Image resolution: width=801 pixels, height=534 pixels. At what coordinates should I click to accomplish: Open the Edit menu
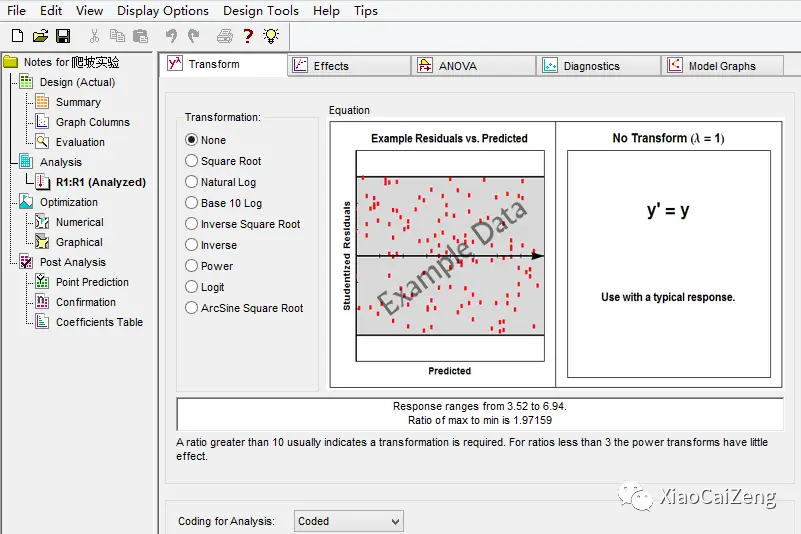point(51,10)
